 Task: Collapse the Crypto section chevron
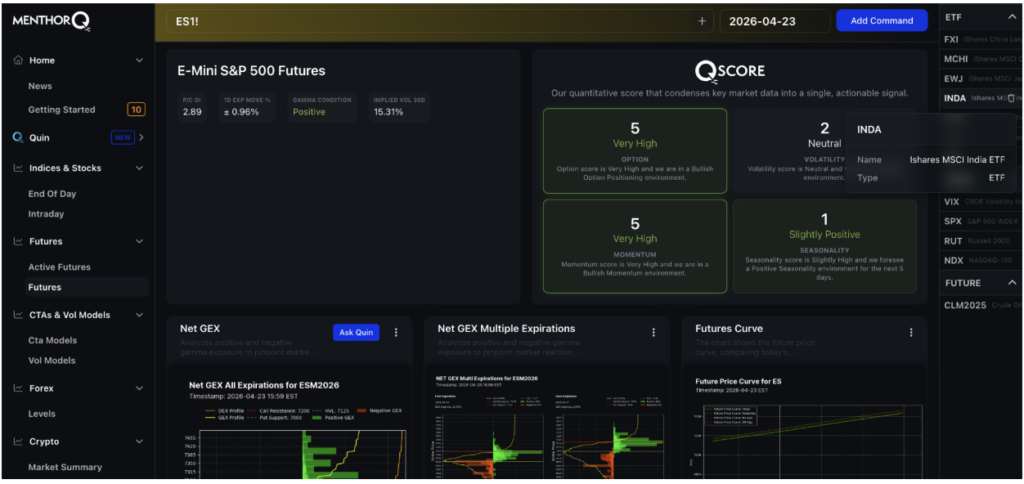pyautogui.click(x=139, y=442)
